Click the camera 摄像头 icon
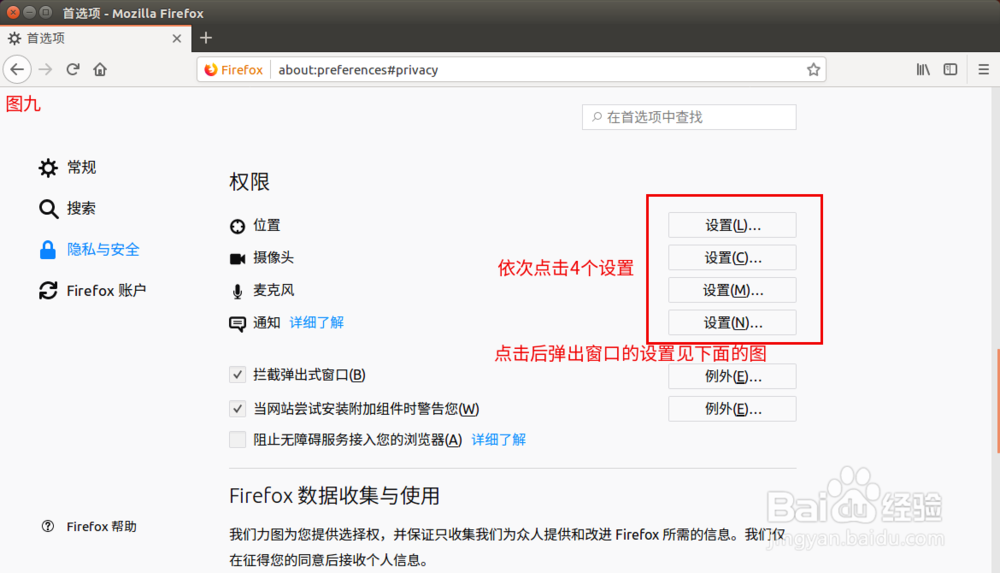The width and height of the screenshot is (1000, 573). [x=237, y=258]
